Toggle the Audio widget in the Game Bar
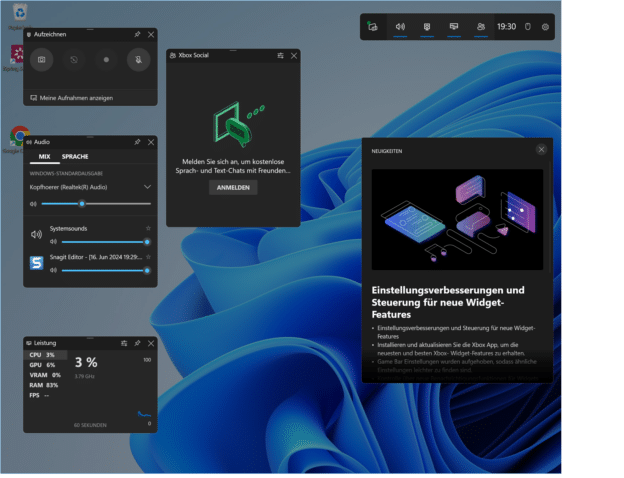Screen dimensions: 624x478 [400, 27]
